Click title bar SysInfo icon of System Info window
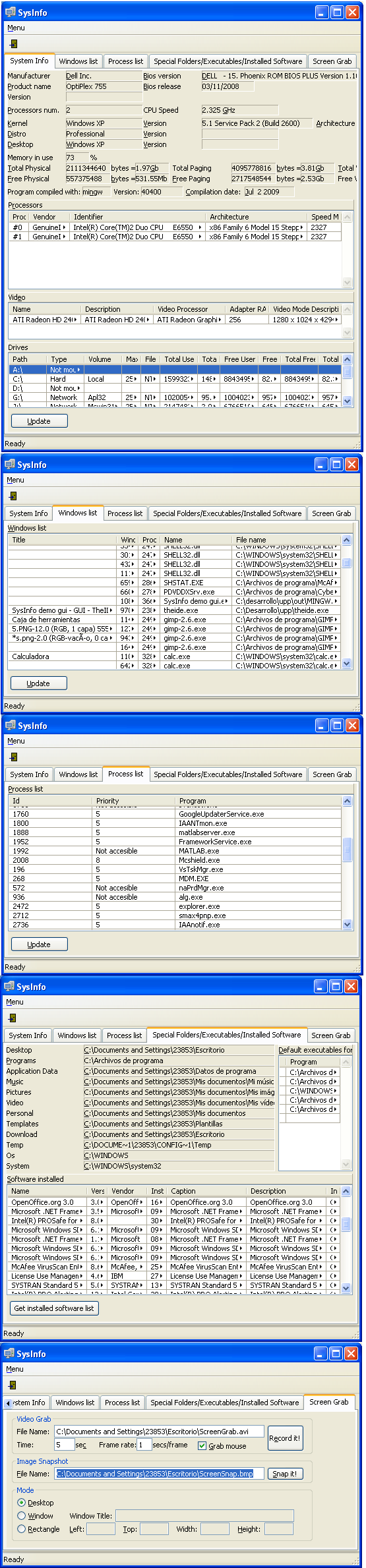Screen dimensions: 366x1568 pos(10,12)
